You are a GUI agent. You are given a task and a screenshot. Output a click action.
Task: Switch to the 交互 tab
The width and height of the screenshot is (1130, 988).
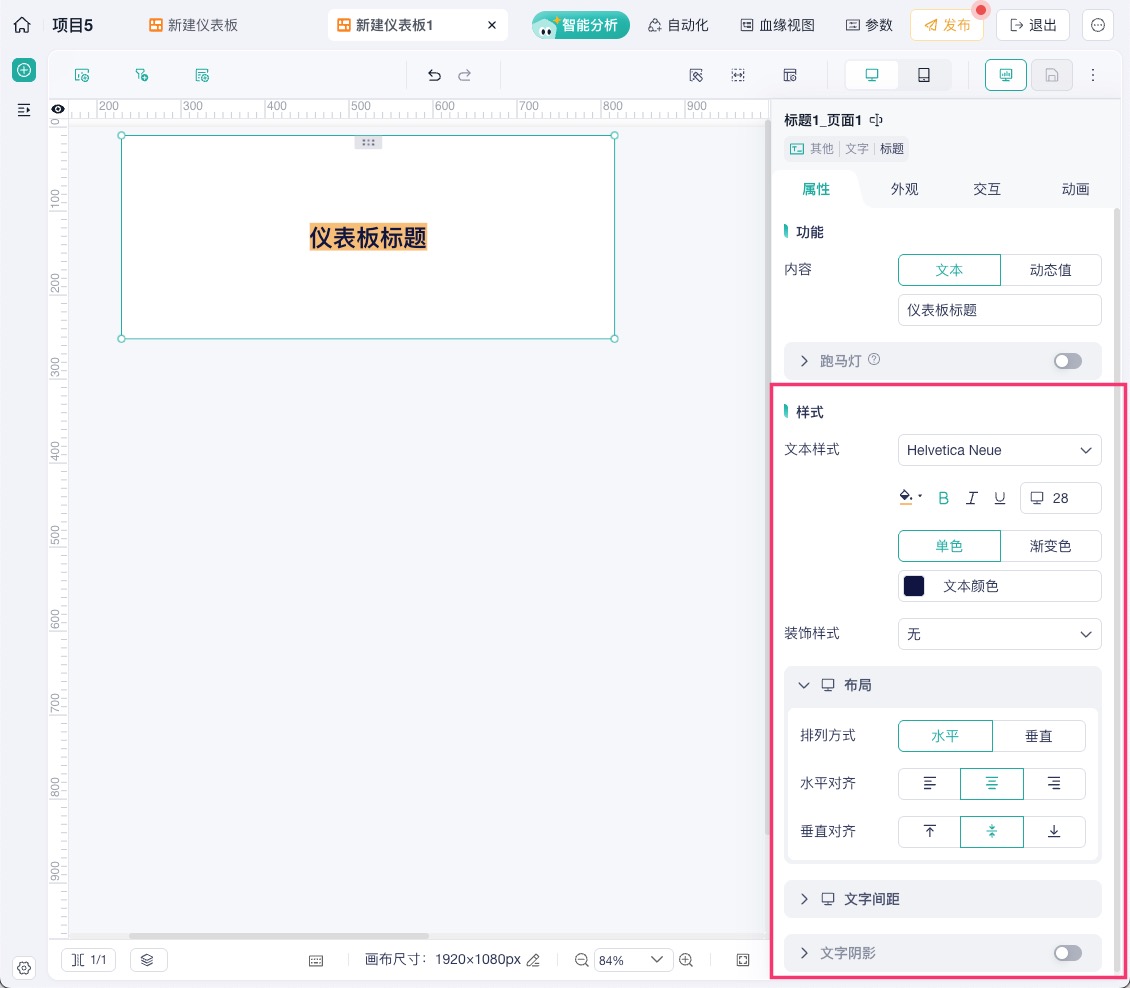pyautogui.click(x=987, y=190)
